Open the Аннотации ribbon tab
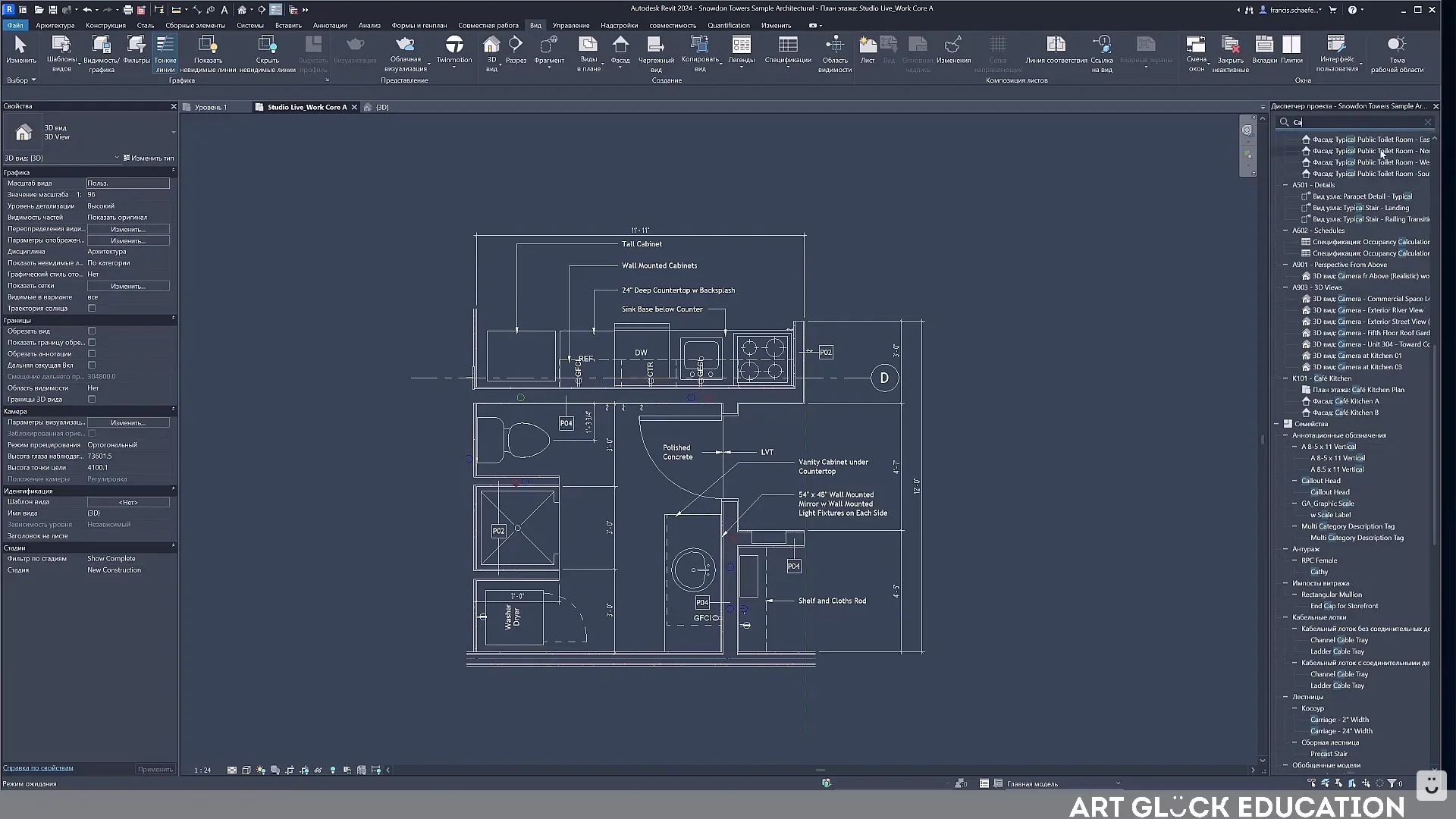The height and width of the screenshot is (819, 1456). point(330,25)
